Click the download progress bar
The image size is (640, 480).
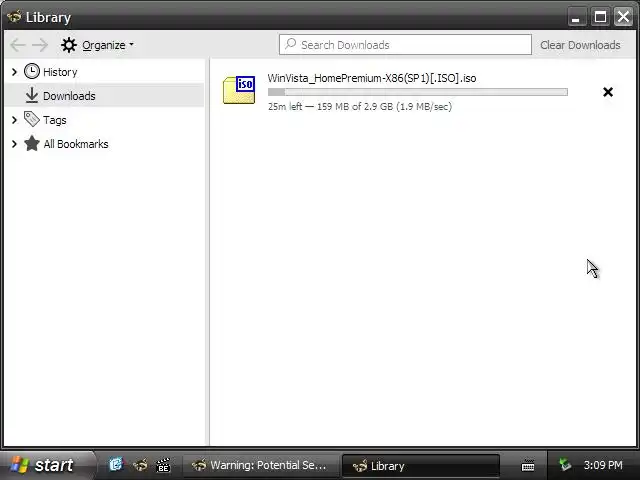click(x=418, y=92)
